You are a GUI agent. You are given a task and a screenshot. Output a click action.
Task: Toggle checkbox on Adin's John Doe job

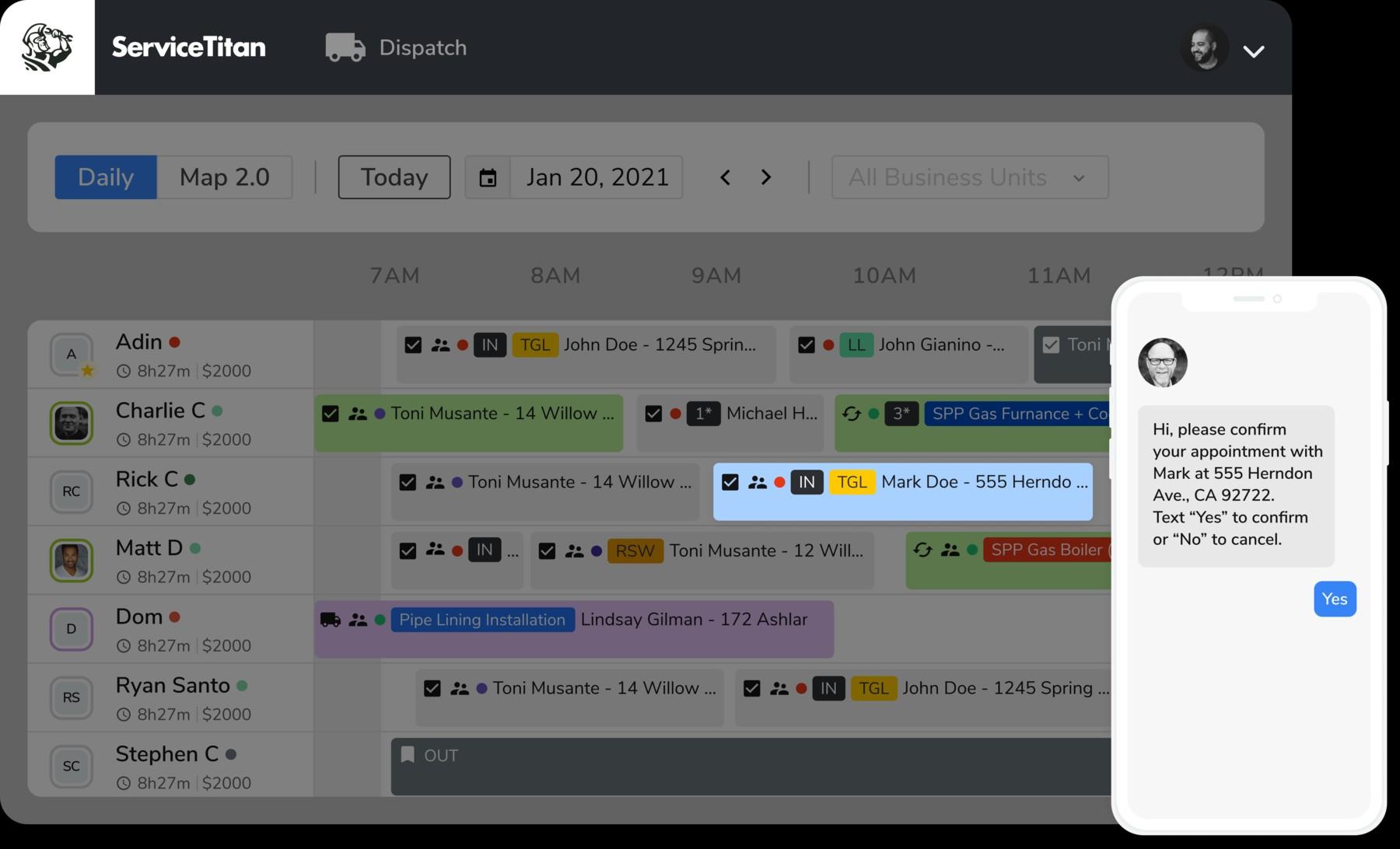[x=413, y=345]
